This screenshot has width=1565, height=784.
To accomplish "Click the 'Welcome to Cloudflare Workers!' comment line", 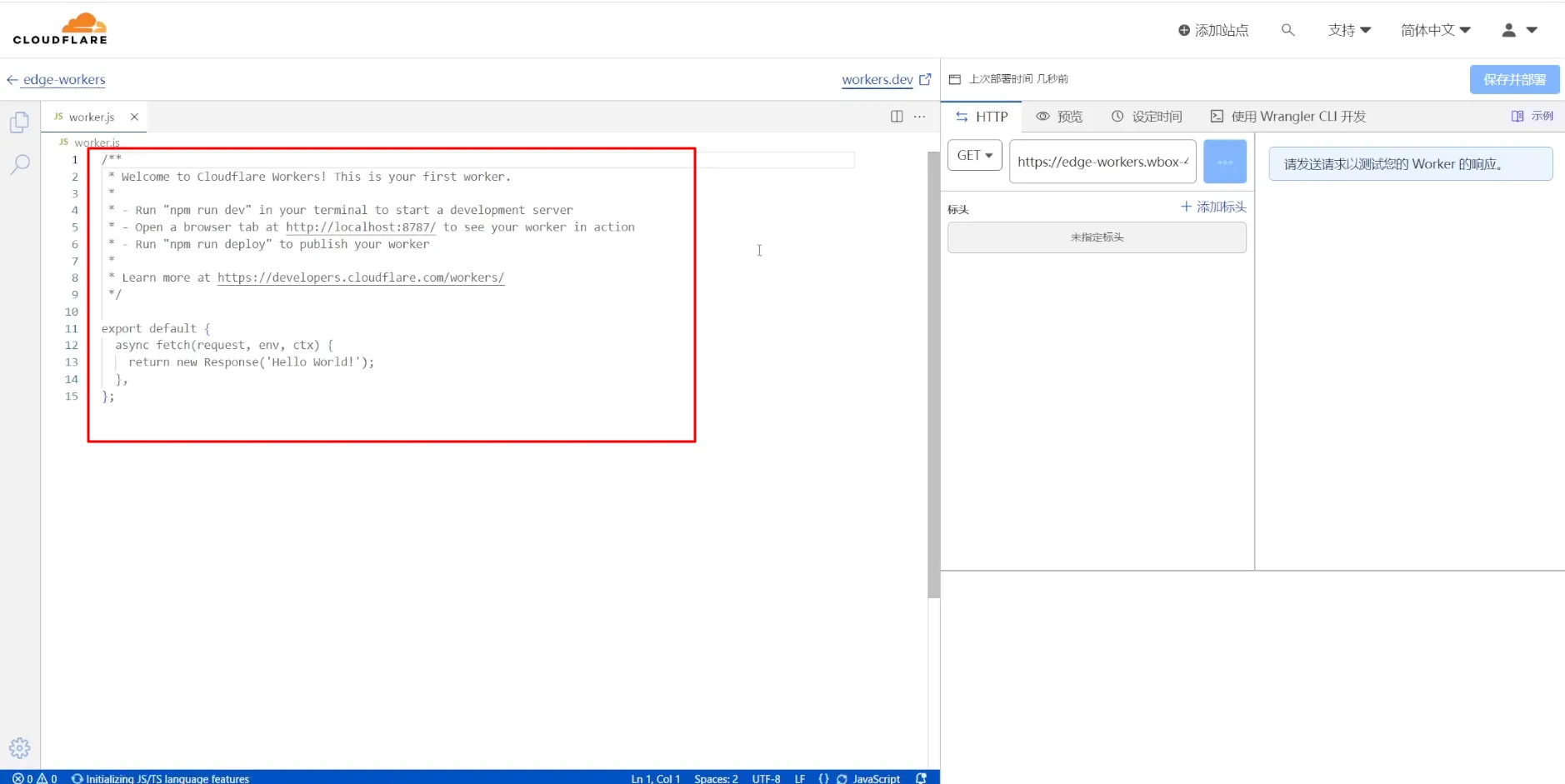I will [310, 177].
